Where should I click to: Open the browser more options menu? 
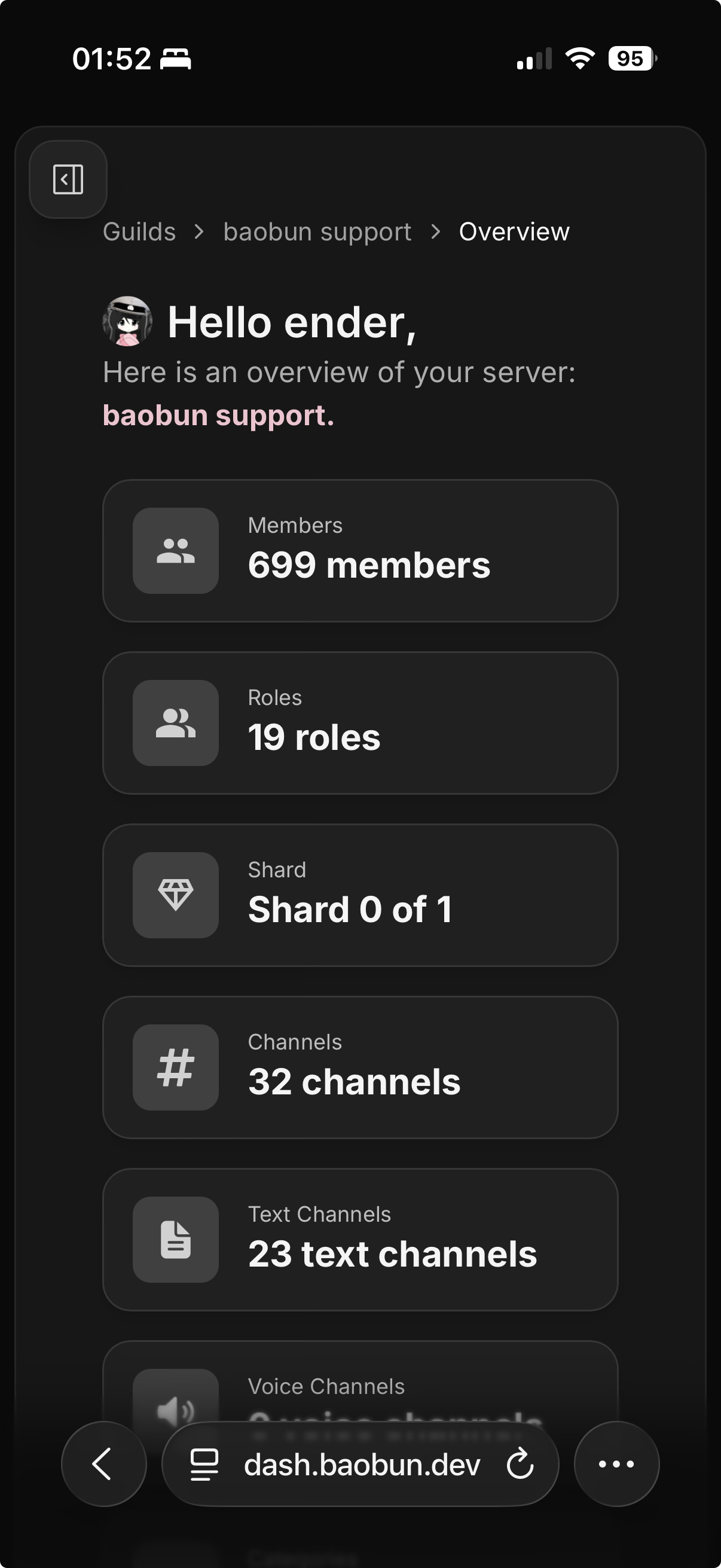[x=616, y=1464]
